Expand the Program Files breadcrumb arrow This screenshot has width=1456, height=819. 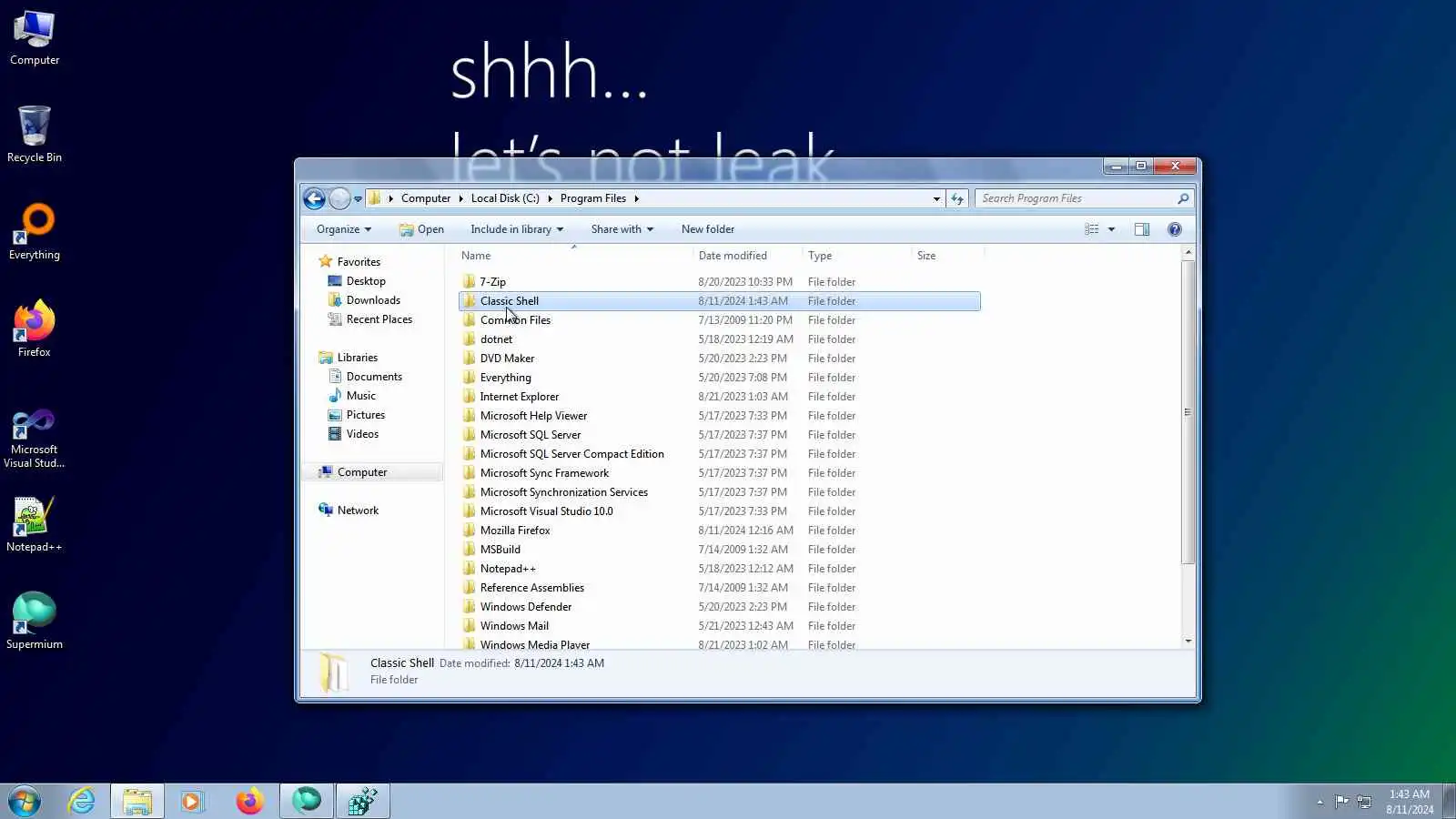[637, 198]
